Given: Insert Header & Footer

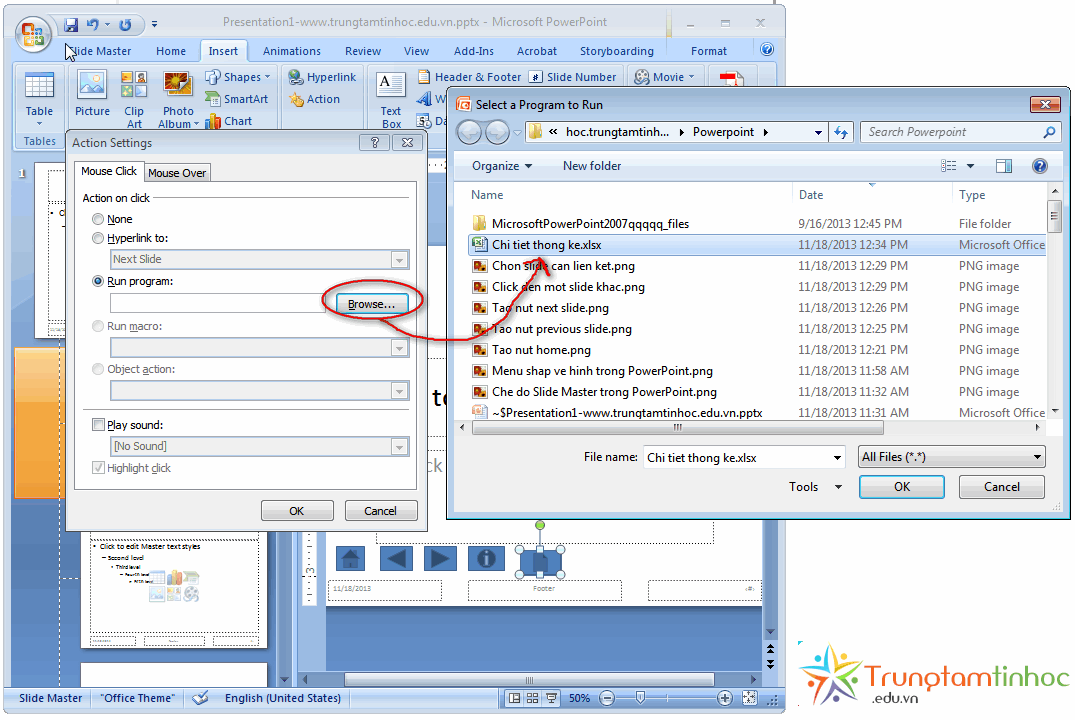Looking at the screenshot, I should point(470,77).
